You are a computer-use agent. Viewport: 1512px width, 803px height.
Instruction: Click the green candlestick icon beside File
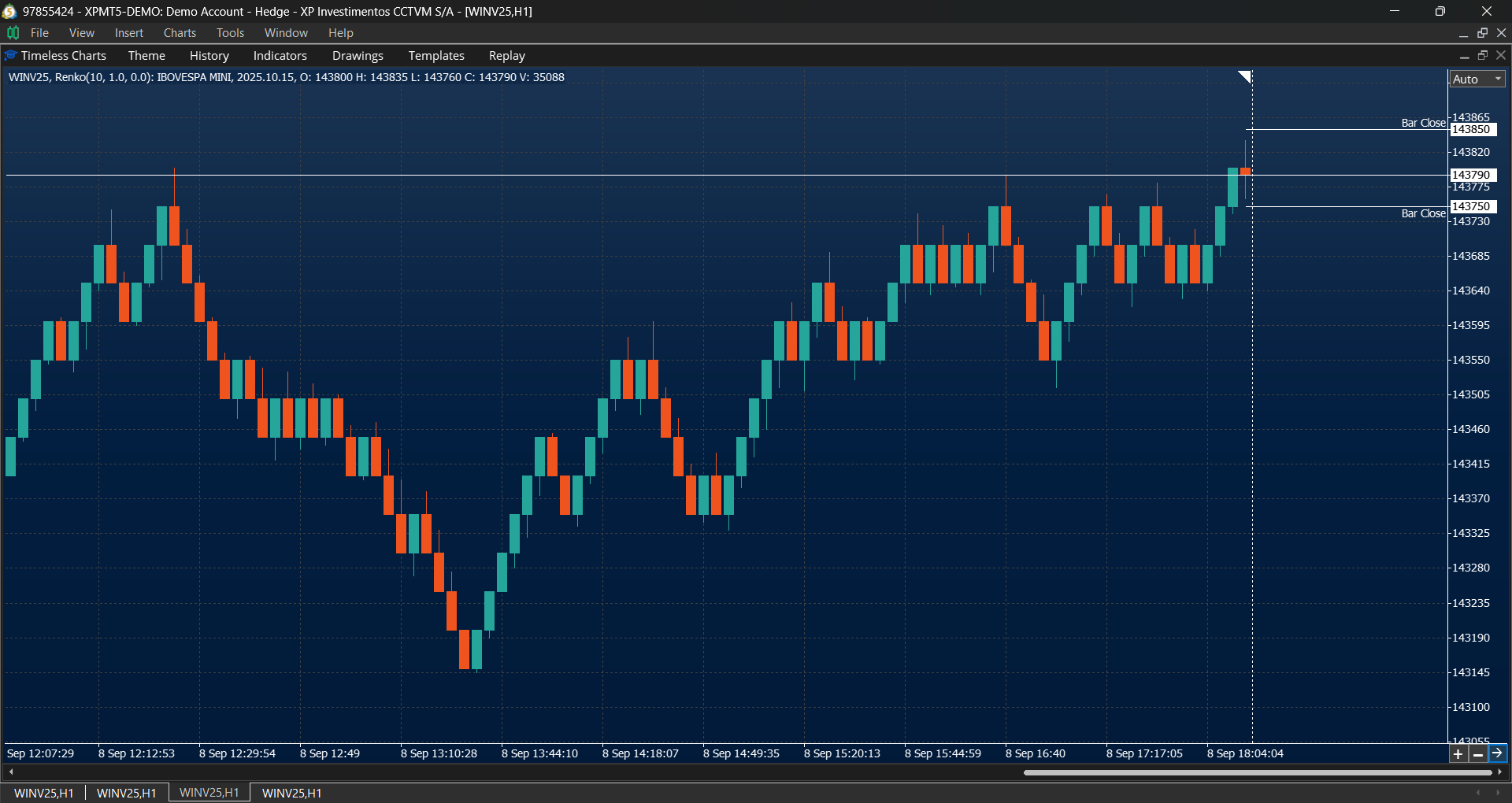(13, 33)
